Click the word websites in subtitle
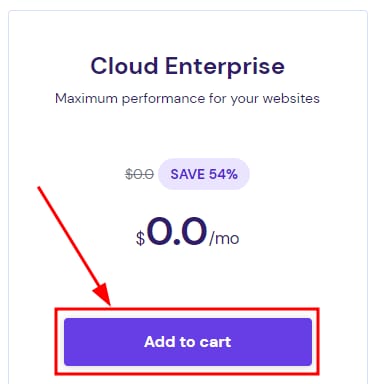Viewport: 380px width, 384px height. [291, 98]
